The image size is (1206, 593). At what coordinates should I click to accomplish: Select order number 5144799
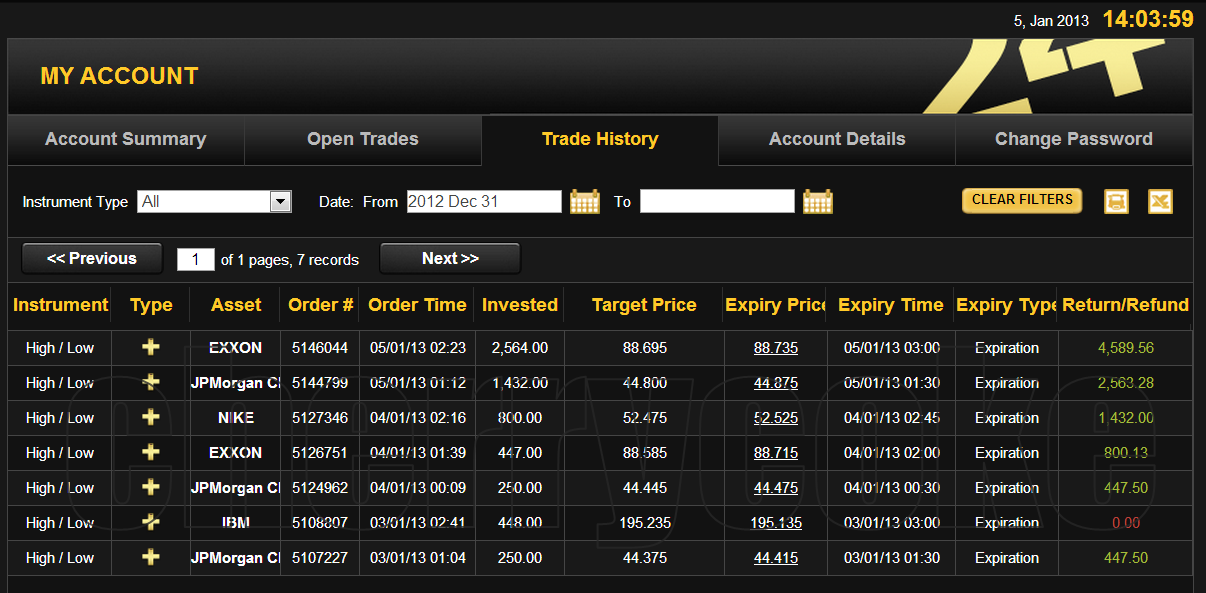point(320,383)
